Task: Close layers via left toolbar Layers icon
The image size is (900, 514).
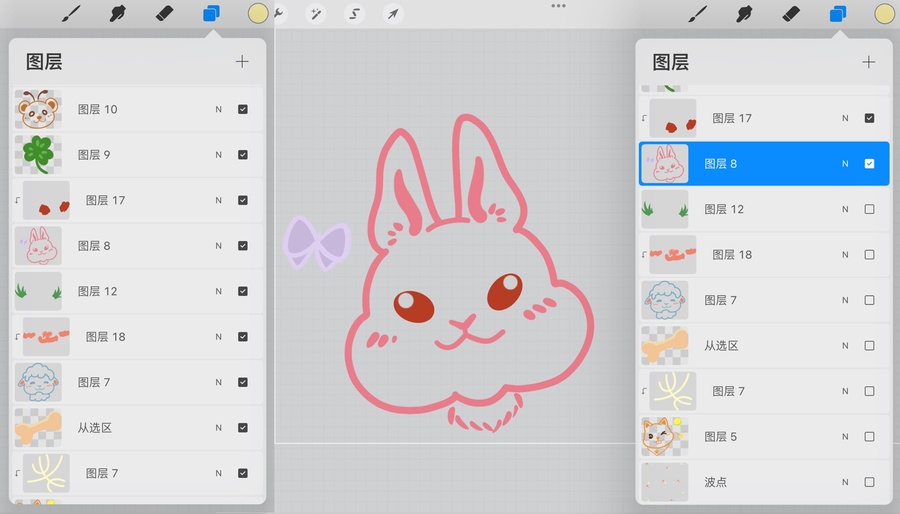Action: point(211,13)
